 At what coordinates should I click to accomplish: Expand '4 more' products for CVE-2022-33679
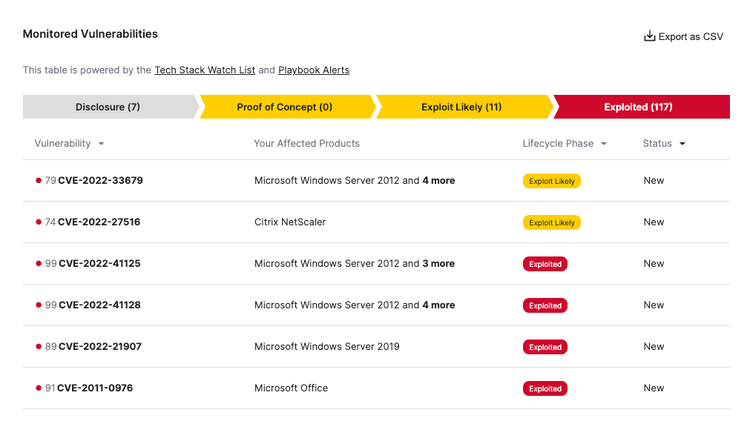point(438,181)
